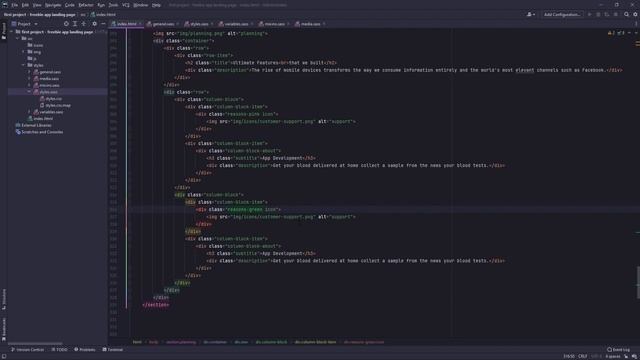Image resolution: width=640 pixels, height=360 pixels.
Task: Open the Refactor menu
Action: pos(86,5)
